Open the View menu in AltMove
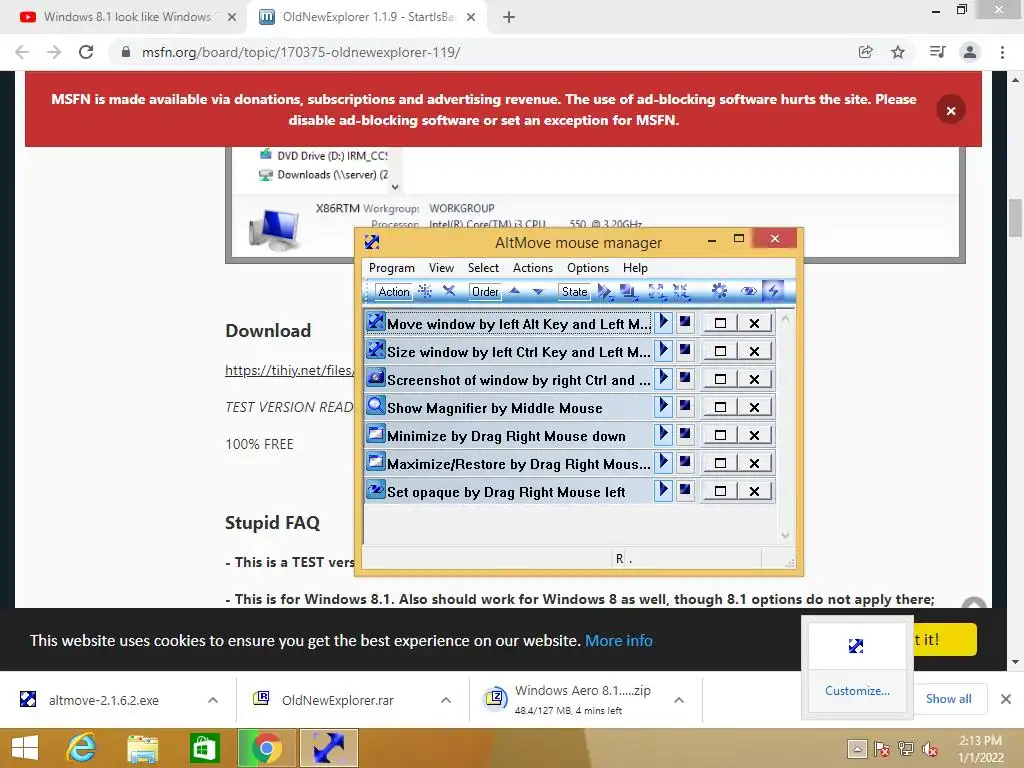Image resolution: width=1024 pixels, height=768 pixels. 441,268
